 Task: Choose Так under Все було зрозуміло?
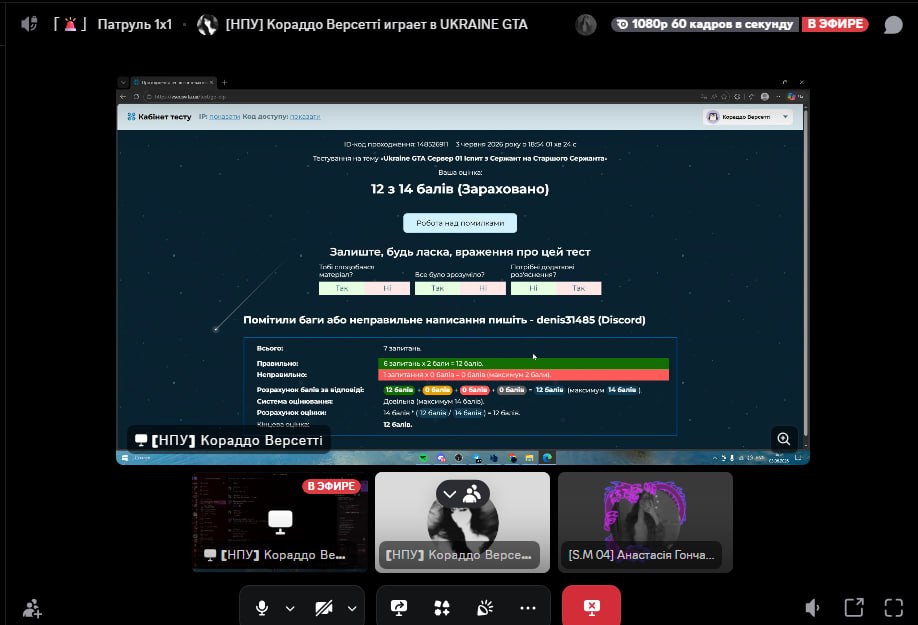[437, 288]
